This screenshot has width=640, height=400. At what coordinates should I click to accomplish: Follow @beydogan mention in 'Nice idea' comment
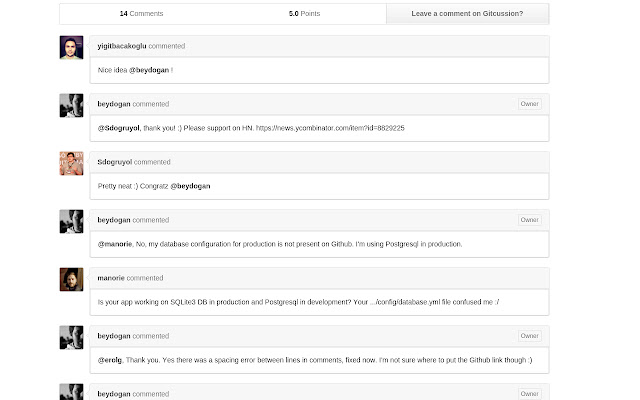pos(149,70)
